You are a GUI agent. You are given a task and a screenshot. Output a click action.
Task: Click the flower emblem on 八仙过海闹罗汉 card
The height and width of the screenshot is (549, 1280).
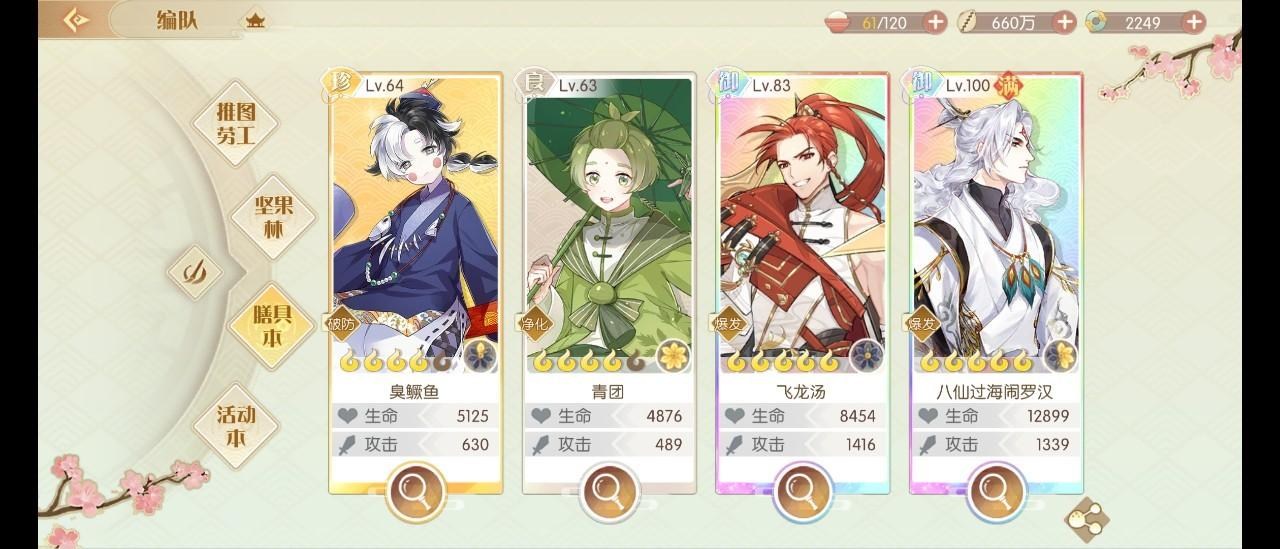[1061, 356]
